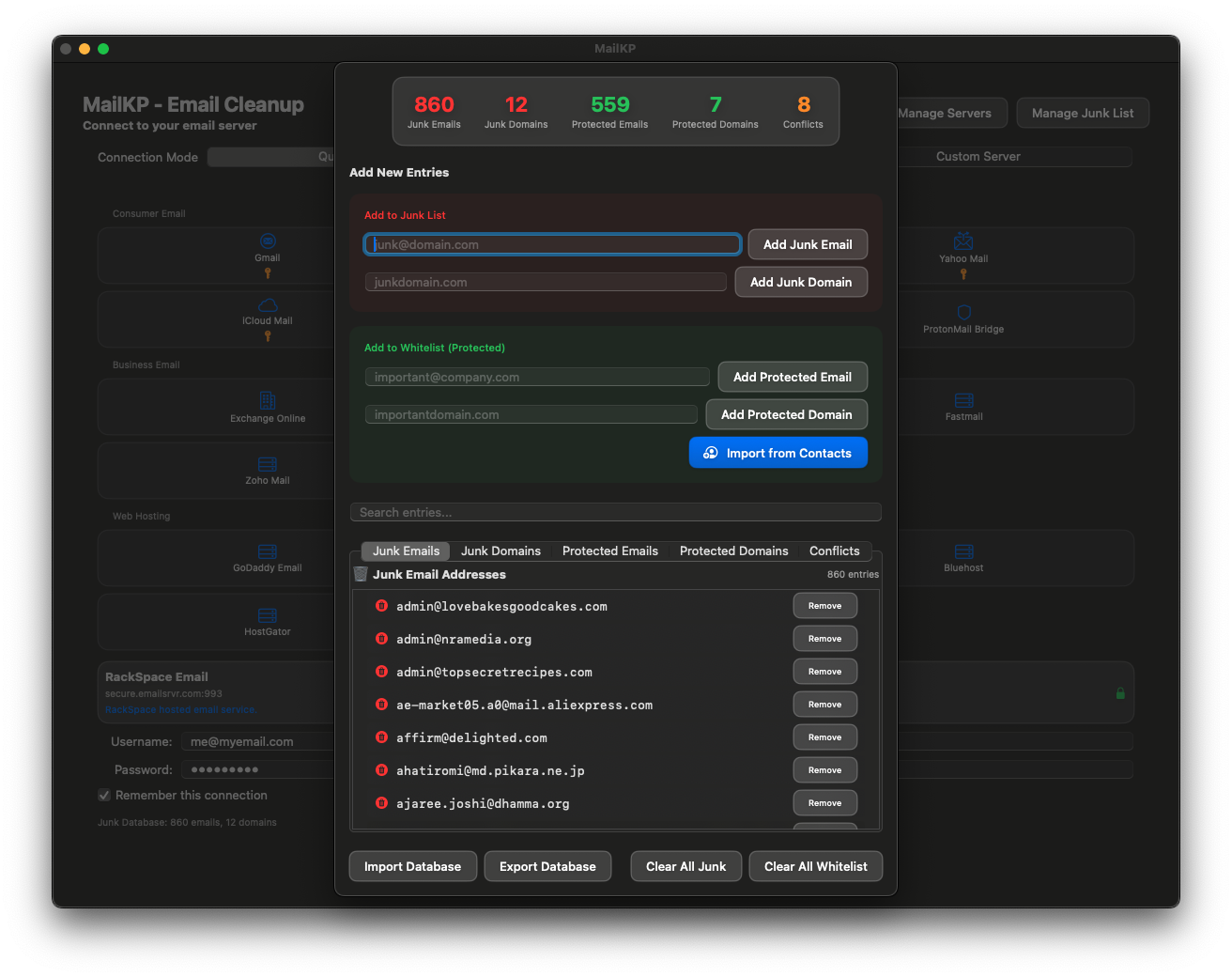Screen dimensions: 1232x977
Task: Choose the ProtonMail Bridge shield icon
Action: coord(963,313)
